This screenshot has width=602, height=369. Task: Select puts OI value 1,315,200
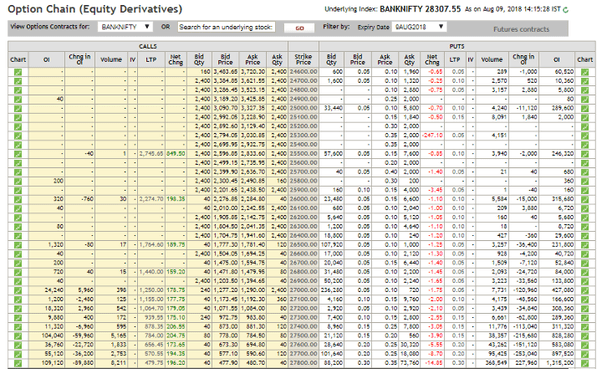tap(561, 363)
